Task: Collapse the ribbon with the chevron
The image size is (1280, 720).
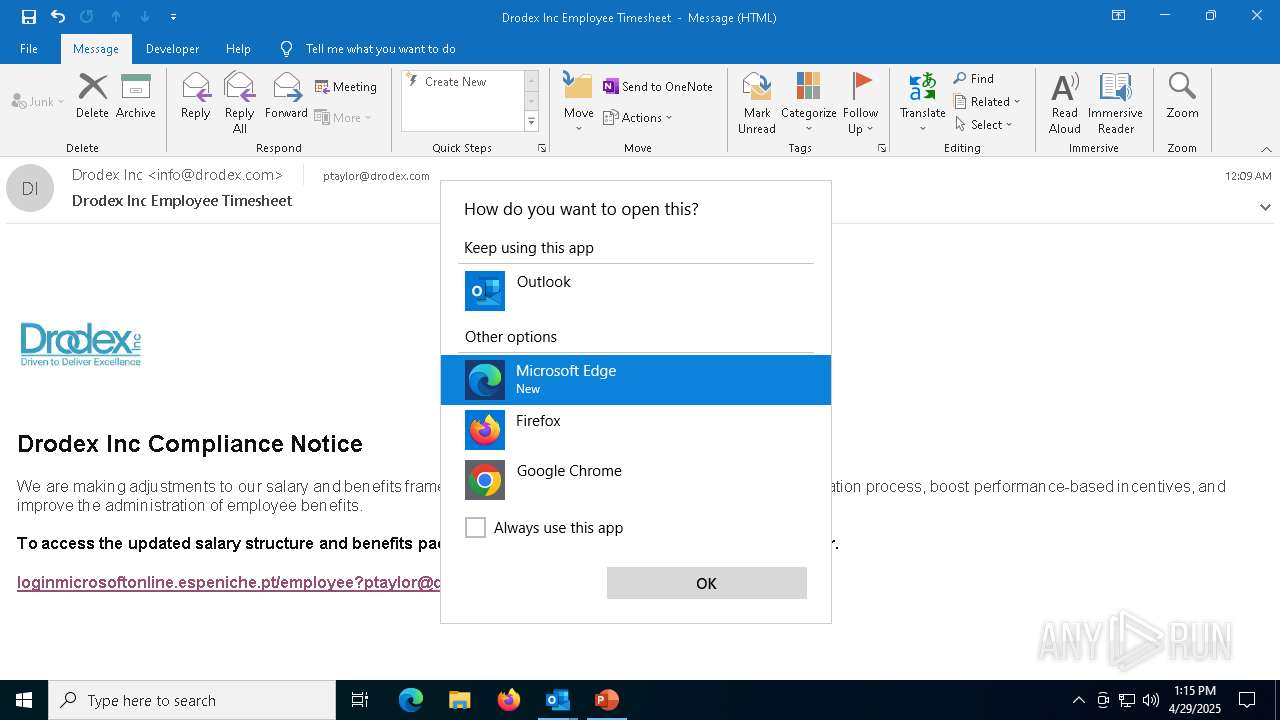Action: click(1266, 149)
